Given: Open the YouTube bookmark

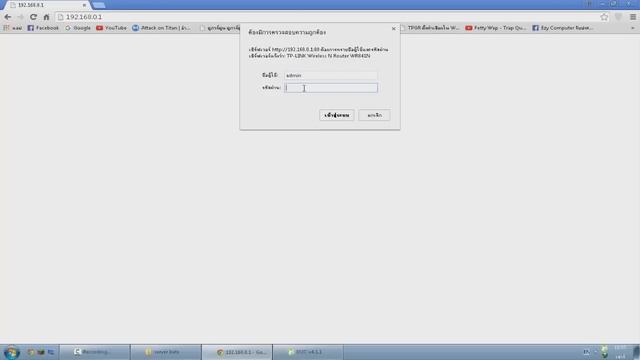Looking at the screenshot, I should 111,28.
